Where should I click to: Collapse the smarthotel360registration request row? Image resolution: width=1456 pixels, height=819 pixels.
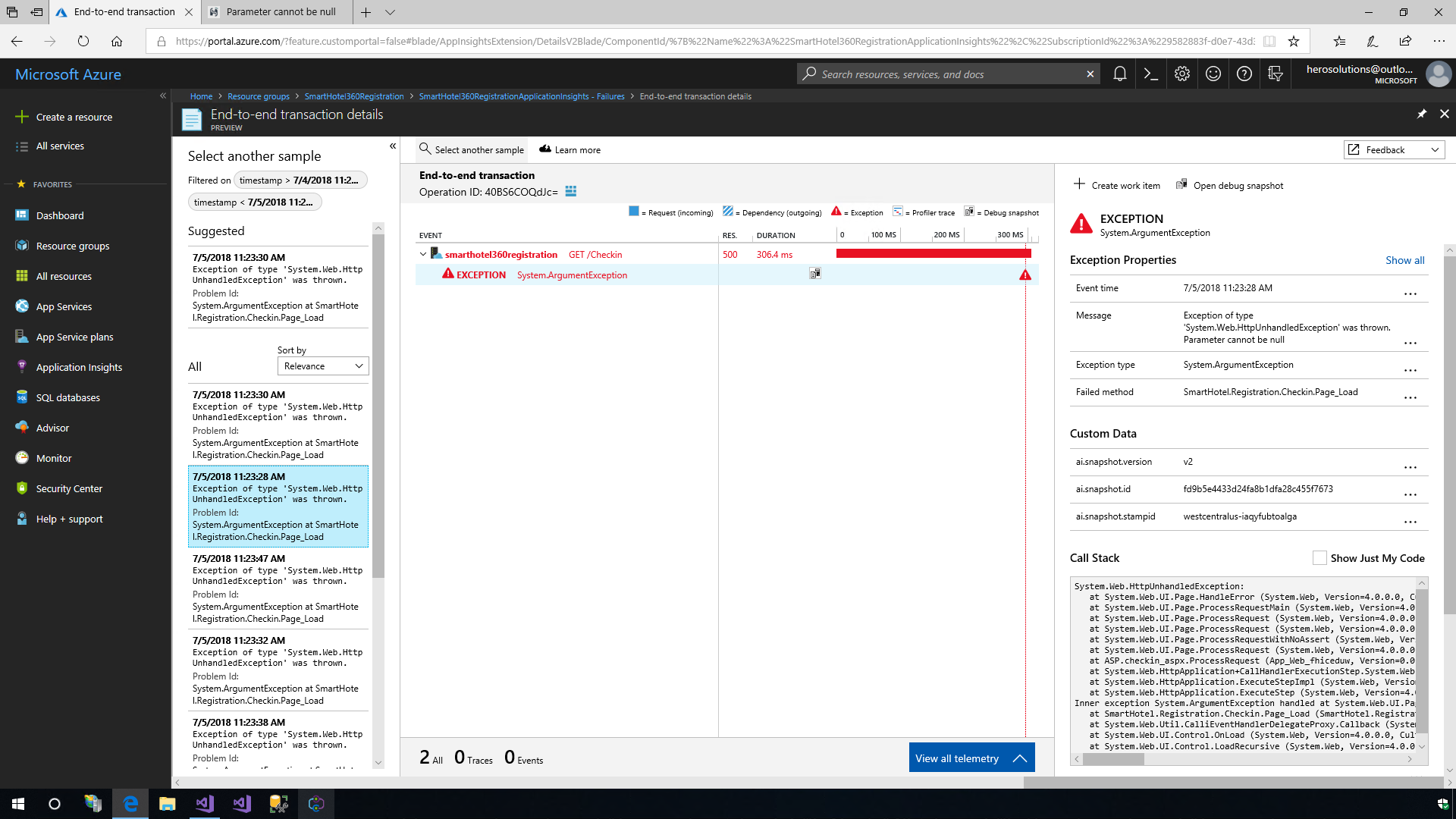(423, 255)
